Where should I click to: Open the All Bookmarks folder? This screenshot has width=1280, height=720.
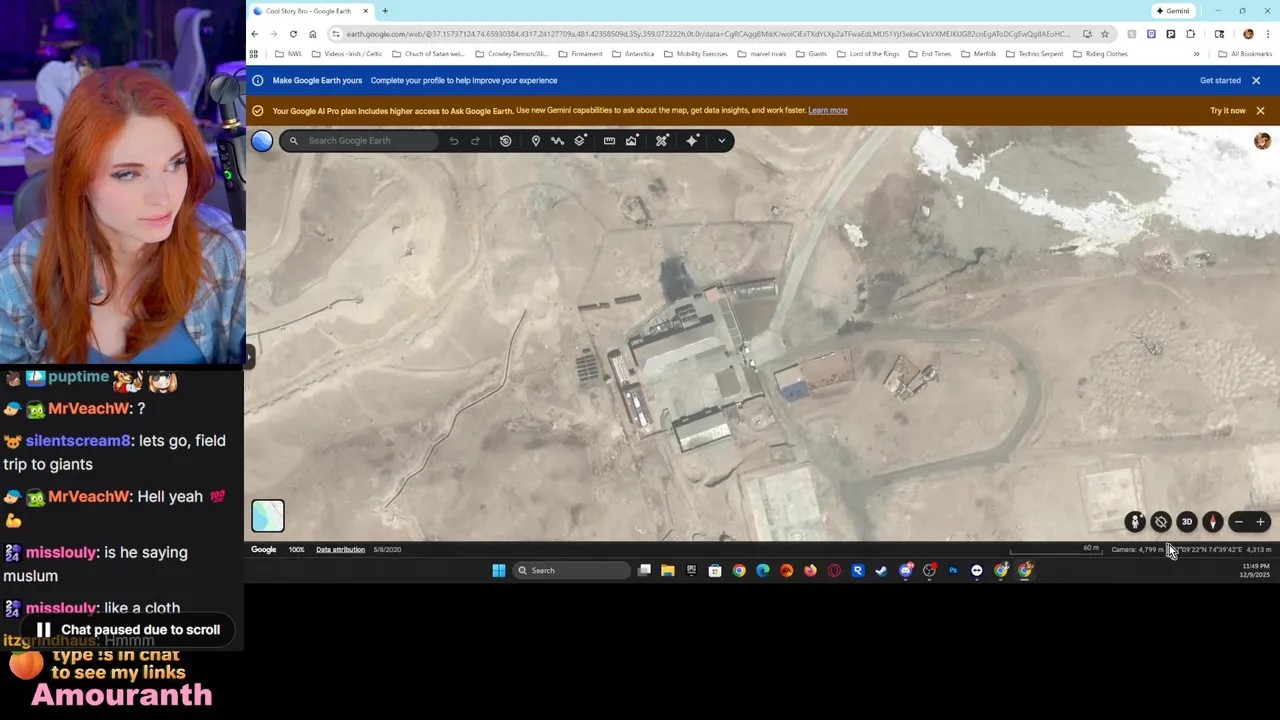click(x=1245, y=54)
